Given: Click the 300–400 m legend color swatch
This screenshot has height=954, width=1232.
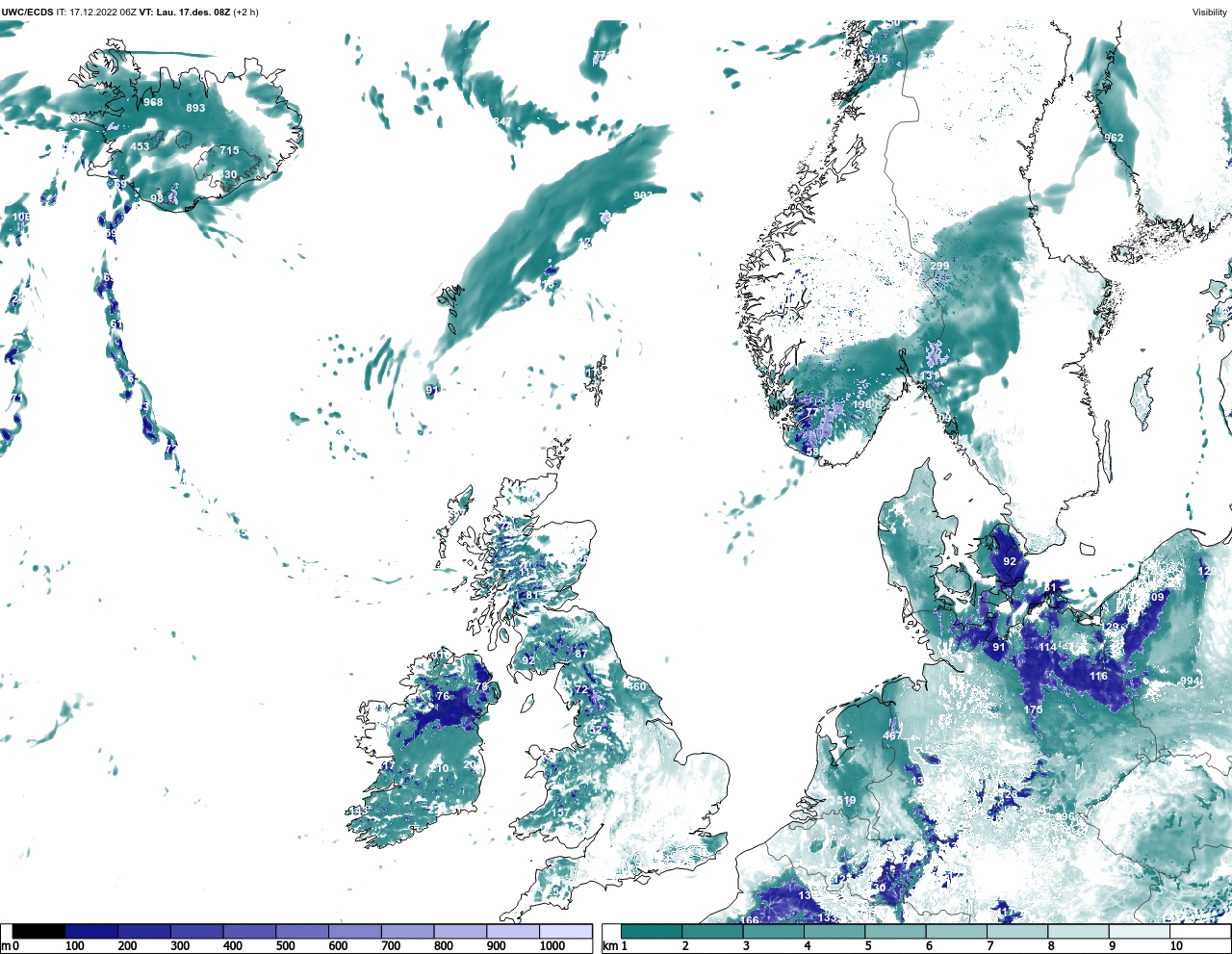Looking at the screenshot, I should (196, 932).
